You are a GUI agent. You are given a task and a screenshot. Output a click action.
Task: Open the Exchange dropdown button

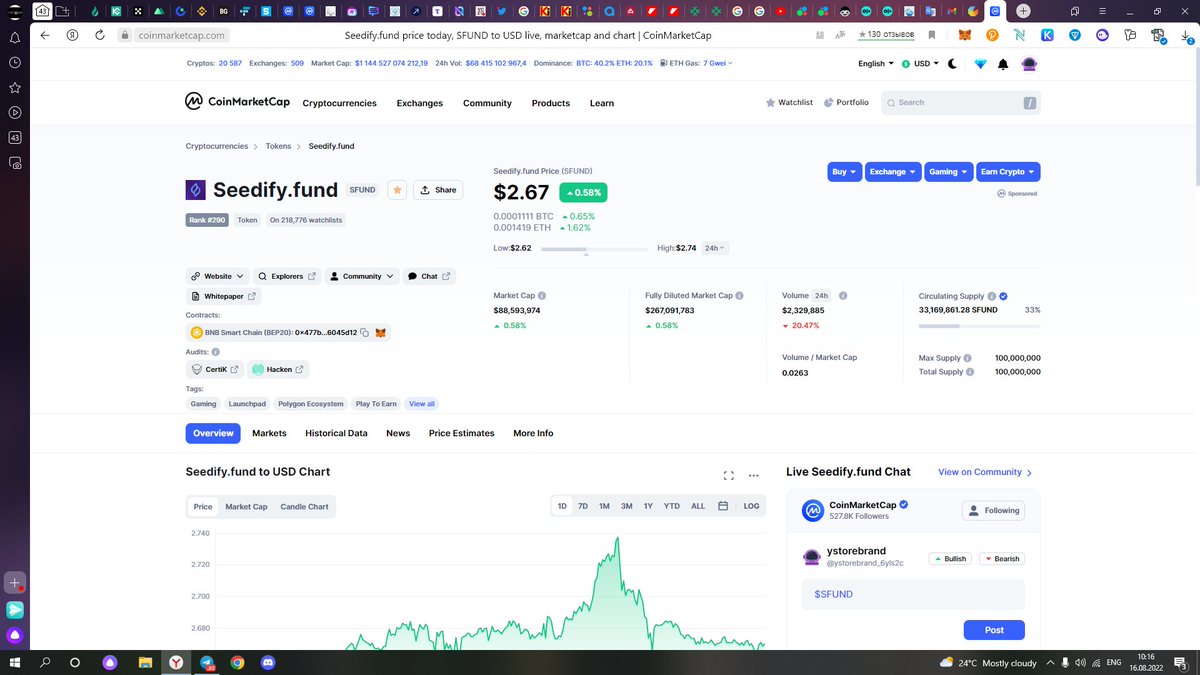coord(892,172)
